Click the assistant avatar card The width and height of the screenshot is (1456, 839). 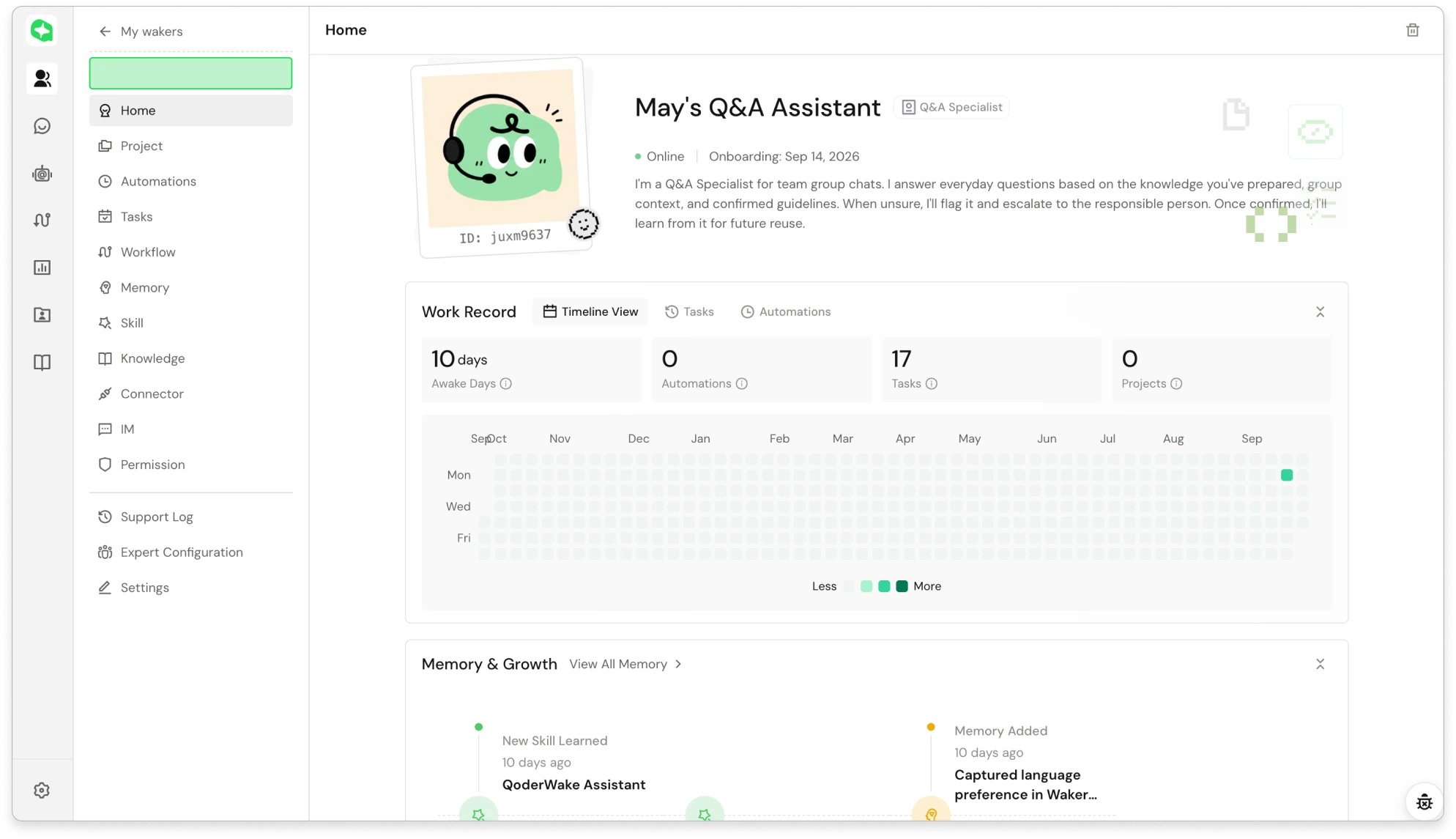click(x=502, y=158)
